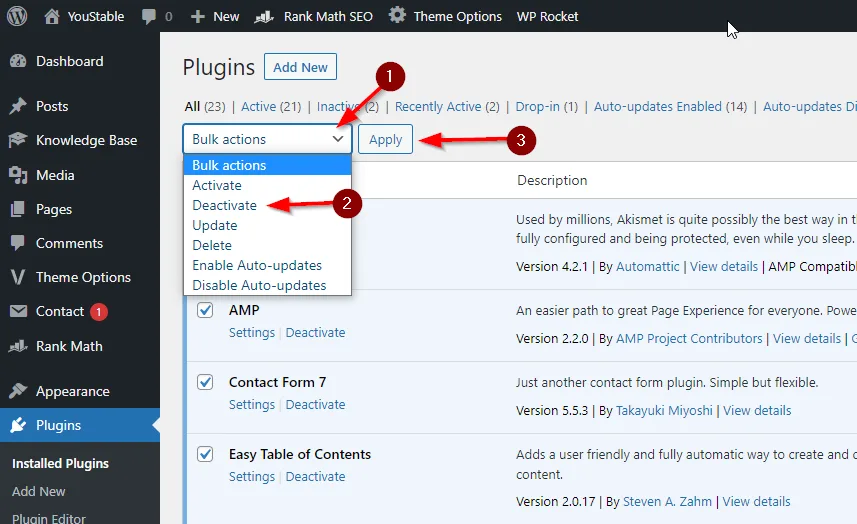
Task: Select Bulk actions option in dropdown list
Action: [x=267, y=165]
